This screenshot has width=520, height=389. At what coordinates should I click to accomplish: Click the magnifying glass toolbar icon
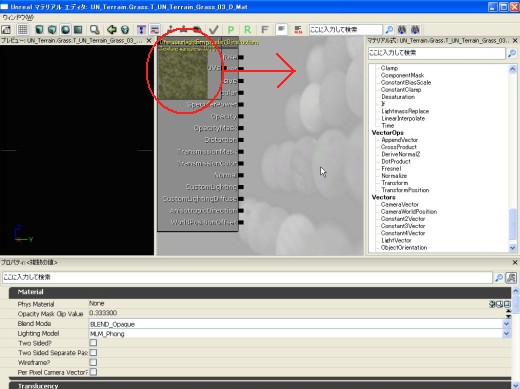[95, 30]
